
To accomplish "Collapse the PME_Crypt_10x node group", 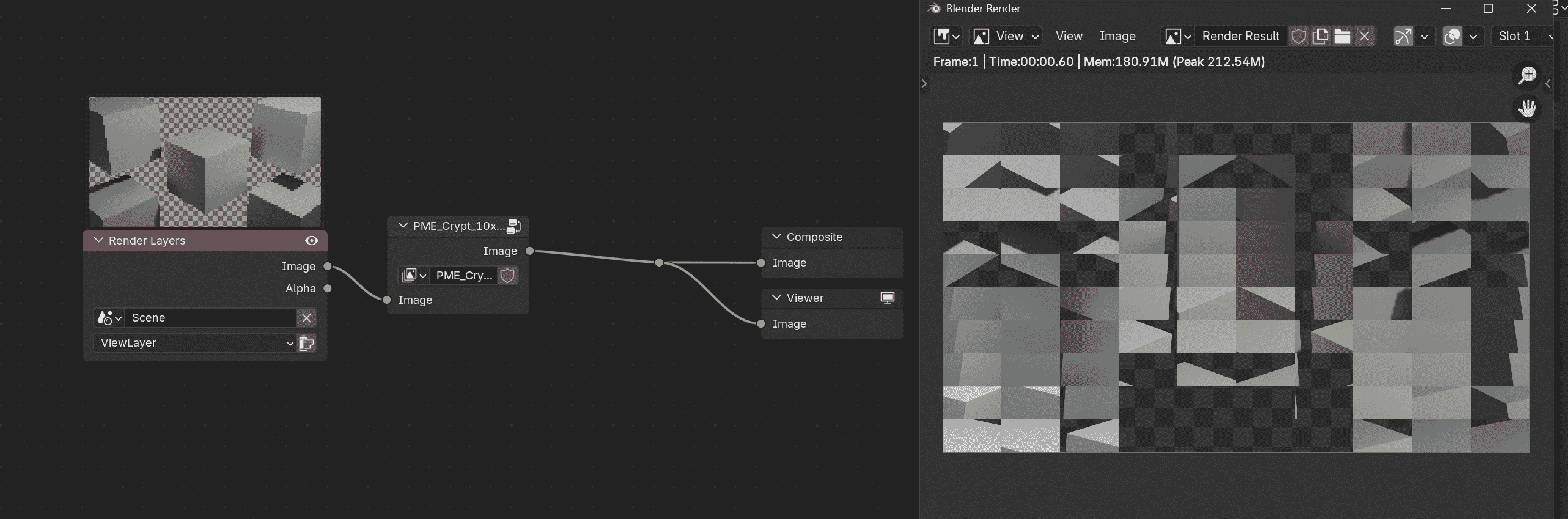I will click(403, 226).
